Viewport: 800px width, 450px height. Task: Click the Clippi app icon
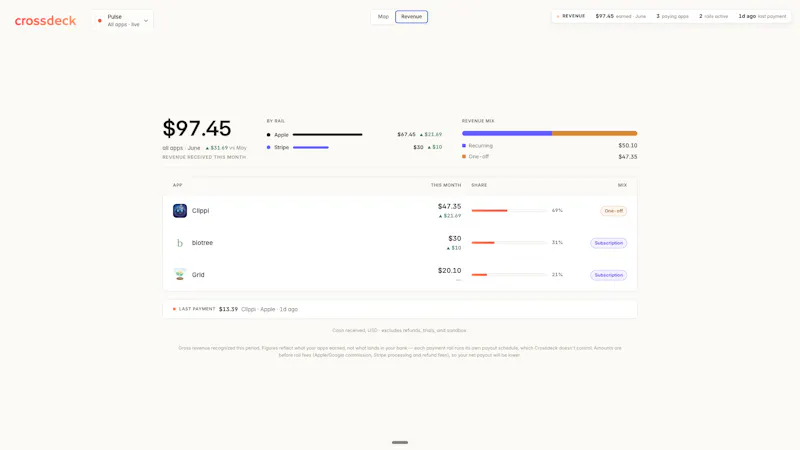point(180,211)
